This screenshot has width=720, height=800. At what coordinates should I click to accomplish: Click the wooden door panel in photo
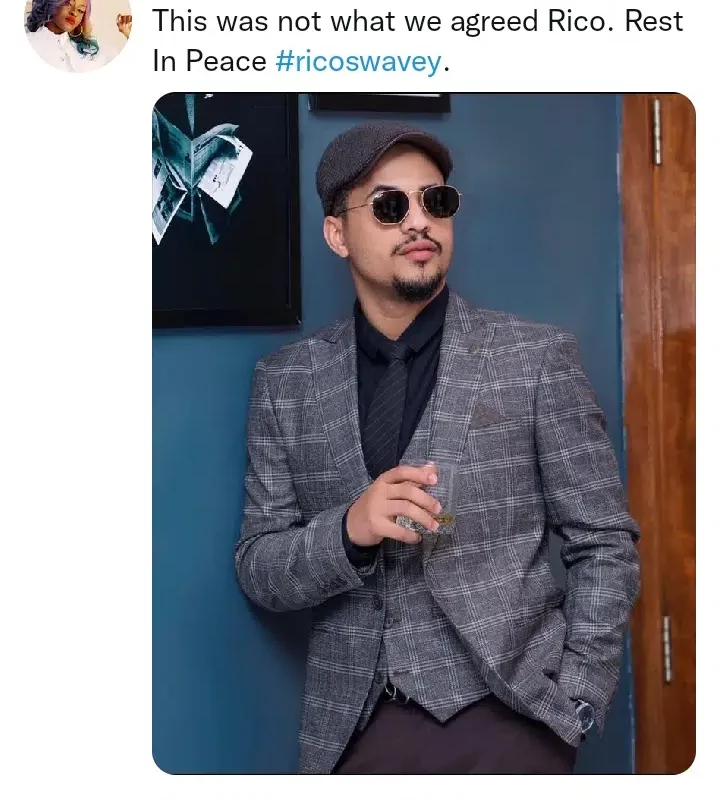[659, 433]
